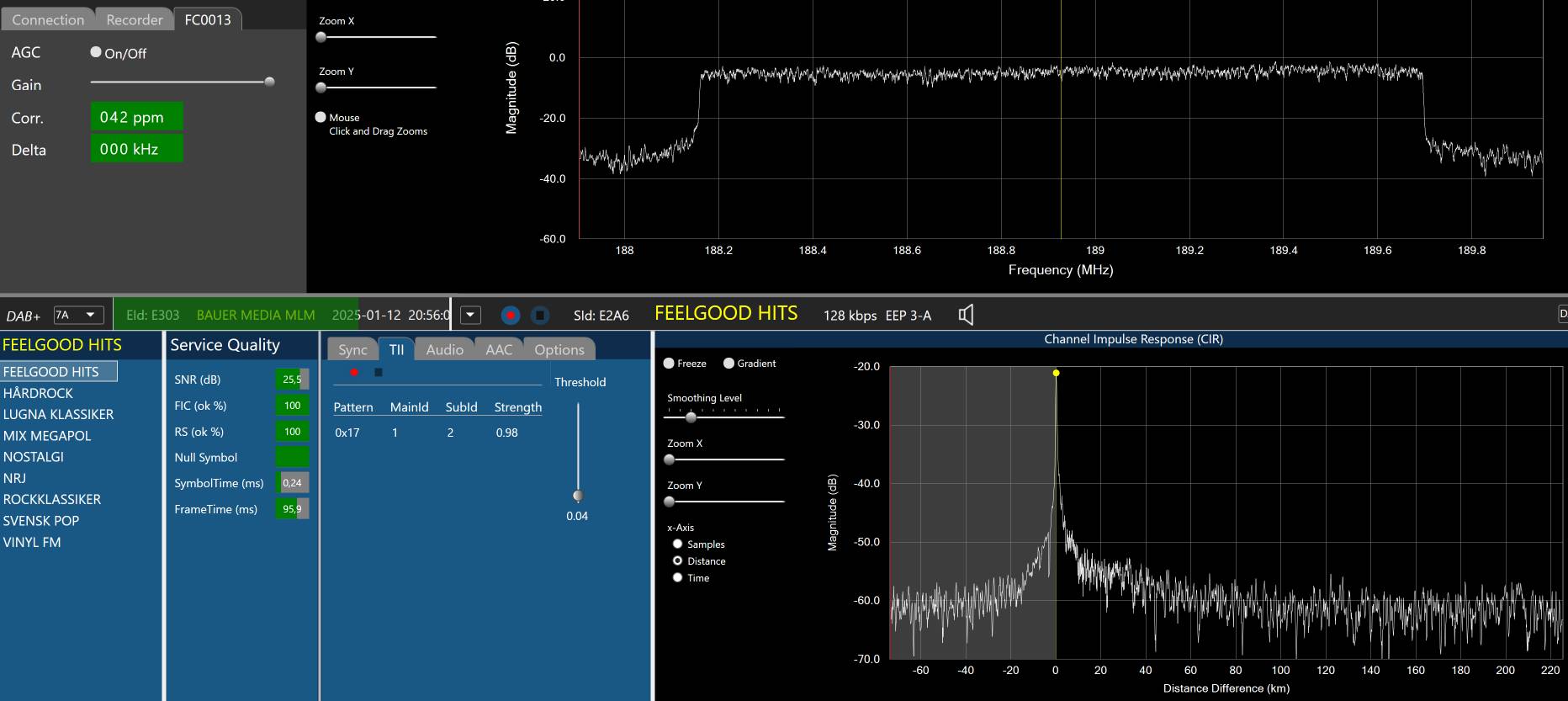The width and height of the screenshot is (1568, 701).
Task: Click the yellow peak marker on CIR plot
Action: point(1056,373)
